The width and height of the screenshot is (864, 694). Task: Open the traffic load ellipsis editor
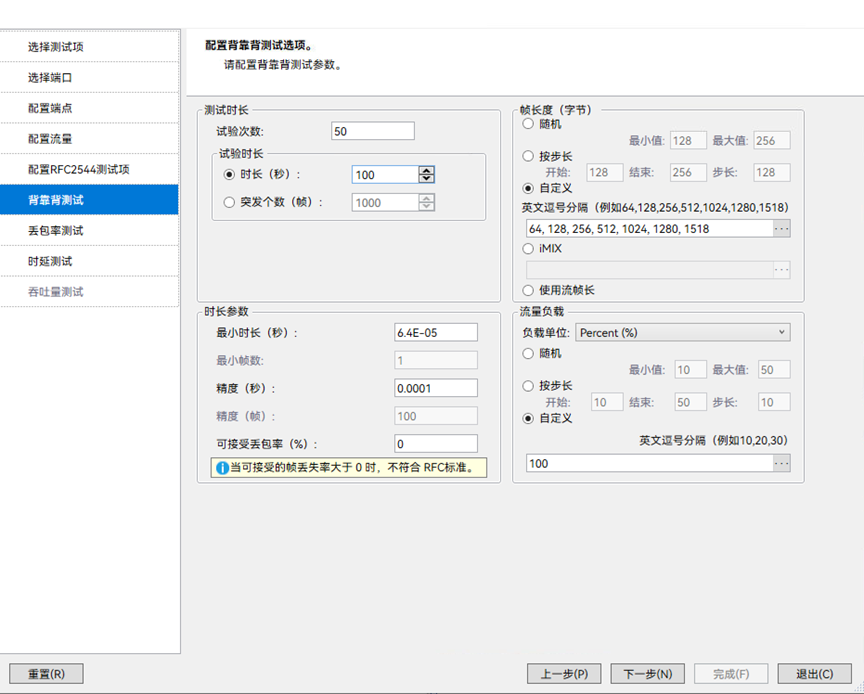coord(782,463)
